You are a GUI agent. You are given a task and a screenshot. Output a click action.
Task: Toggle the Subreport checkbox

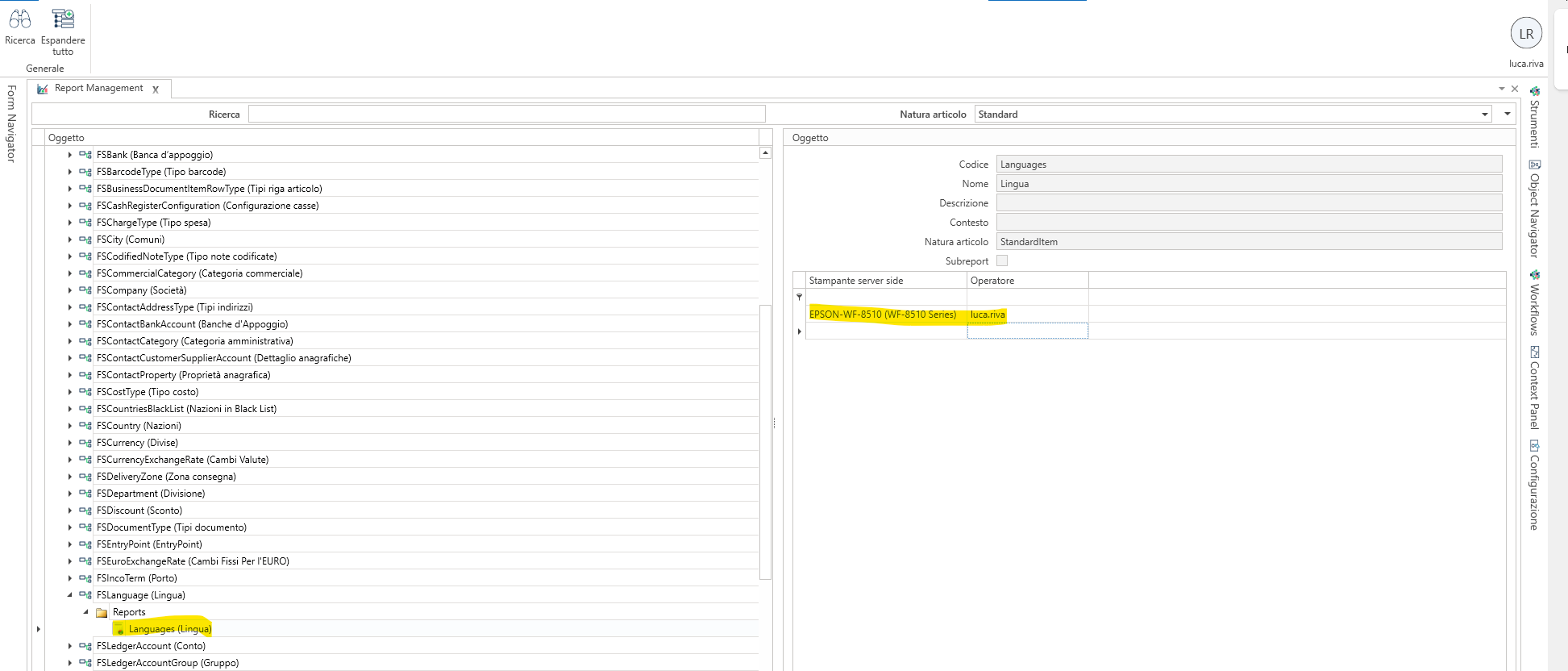[x=1002, y=260]
